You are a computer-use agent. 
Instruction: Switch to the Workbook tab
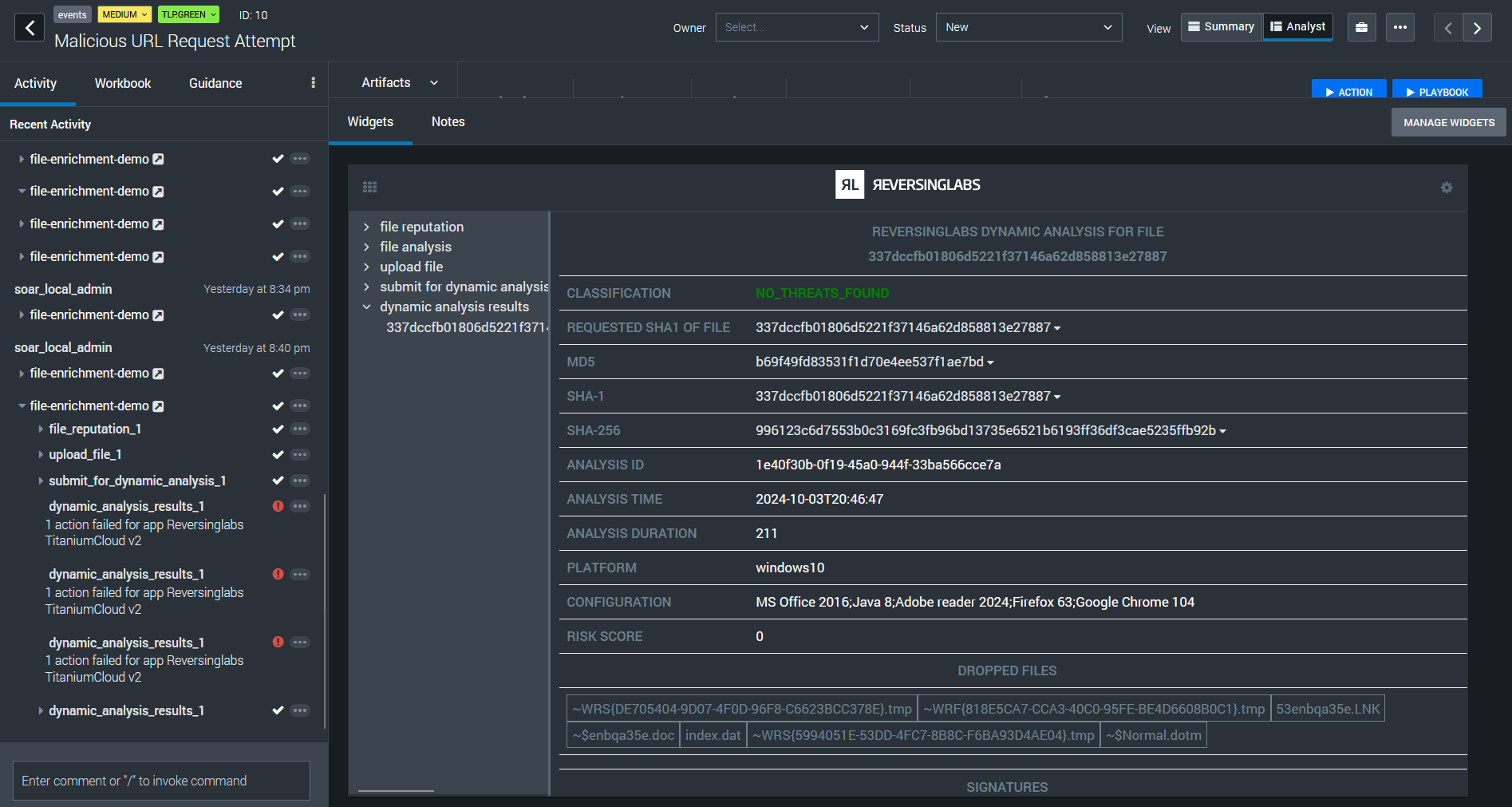point(123,83)
